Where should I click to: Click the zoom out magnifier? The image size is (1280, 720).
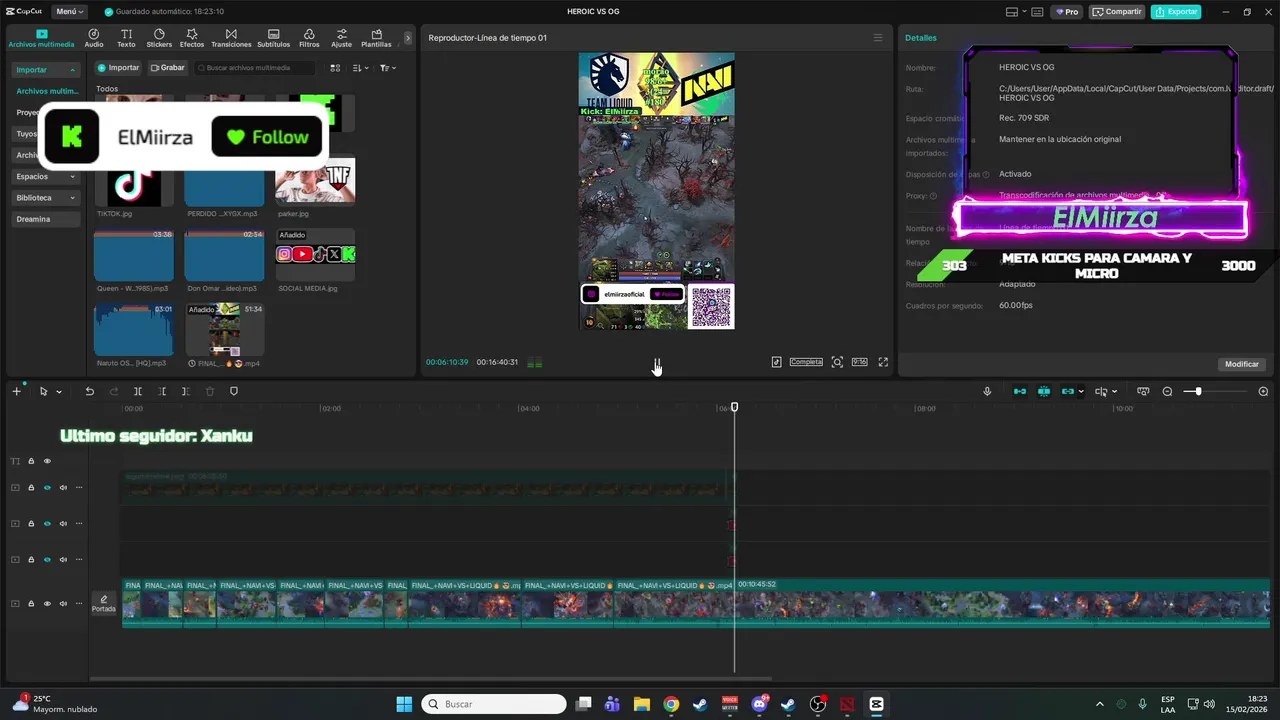[x=1167, y=391]
